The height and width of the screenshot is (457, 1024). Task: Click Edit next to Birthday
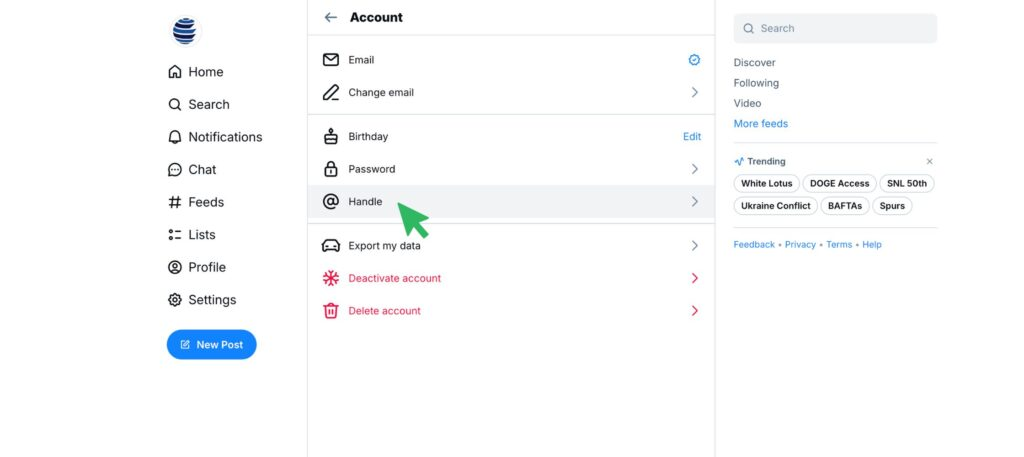point(691,136)
